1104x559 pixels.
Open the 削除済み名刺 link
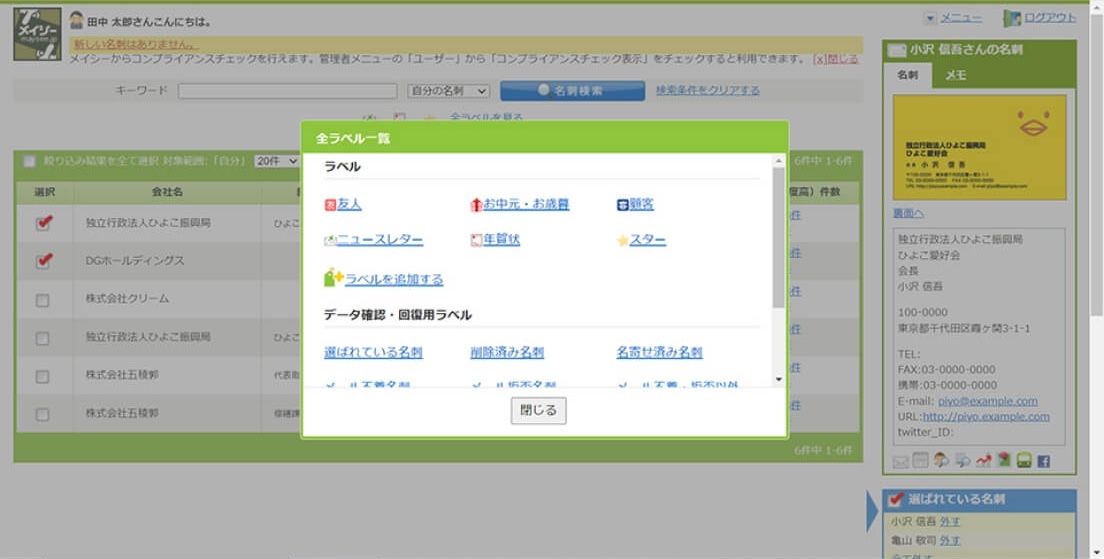507,353
